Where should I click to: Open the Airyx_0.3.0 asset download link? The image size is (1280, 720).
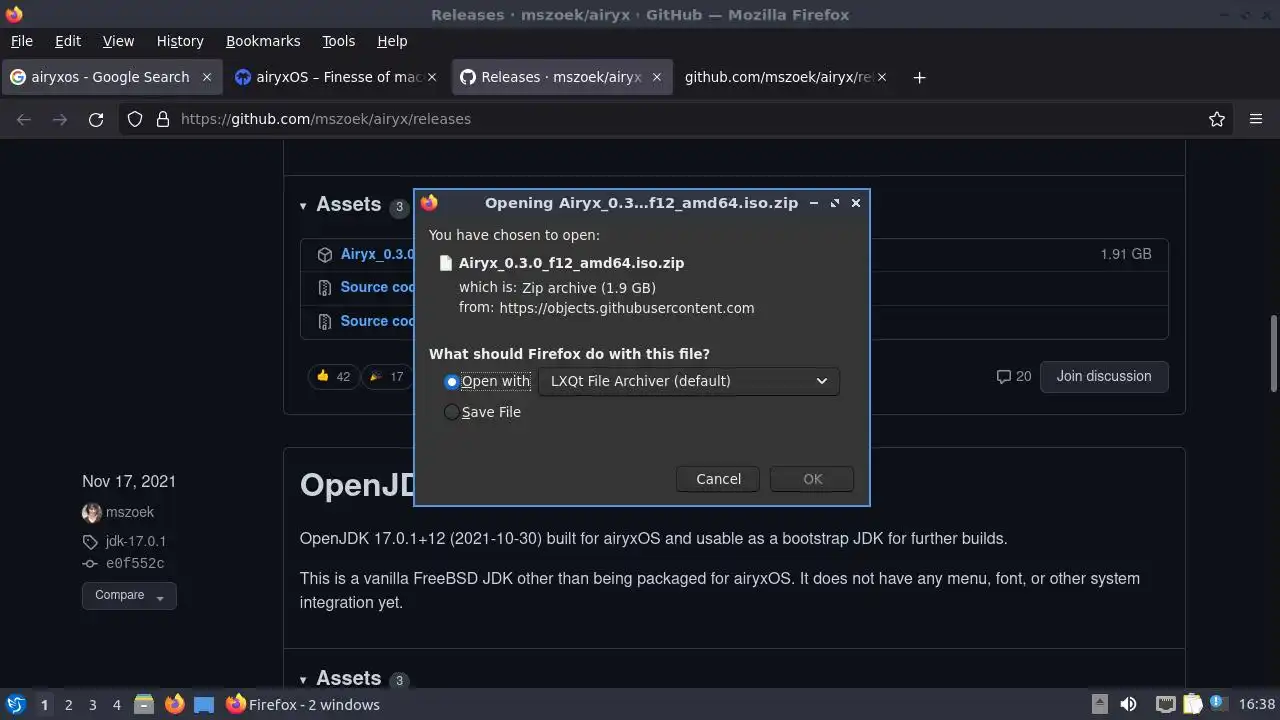[377, 254]
